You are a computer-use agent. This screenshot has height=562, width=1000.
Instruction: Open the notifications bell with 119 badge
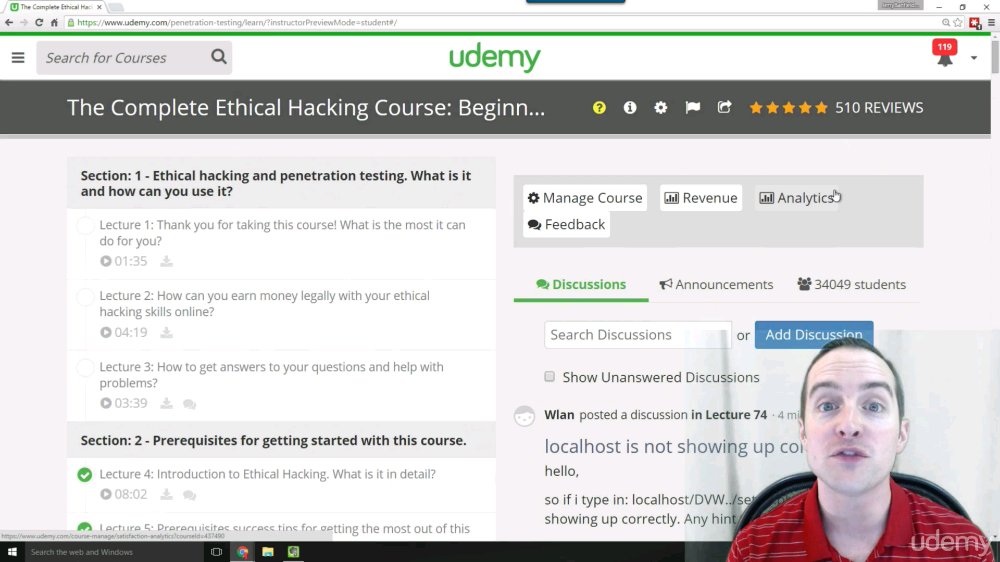945,54
